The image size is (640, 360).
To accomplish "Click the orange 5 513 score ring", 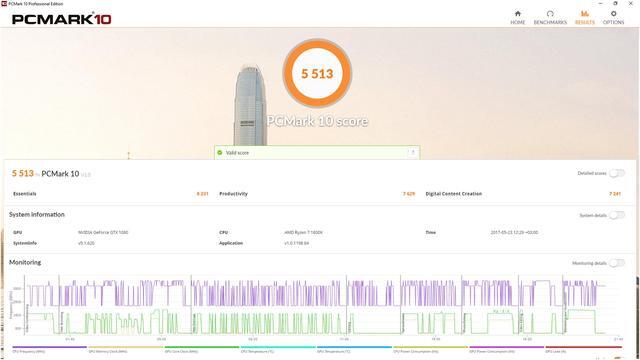I will (317, 74).
